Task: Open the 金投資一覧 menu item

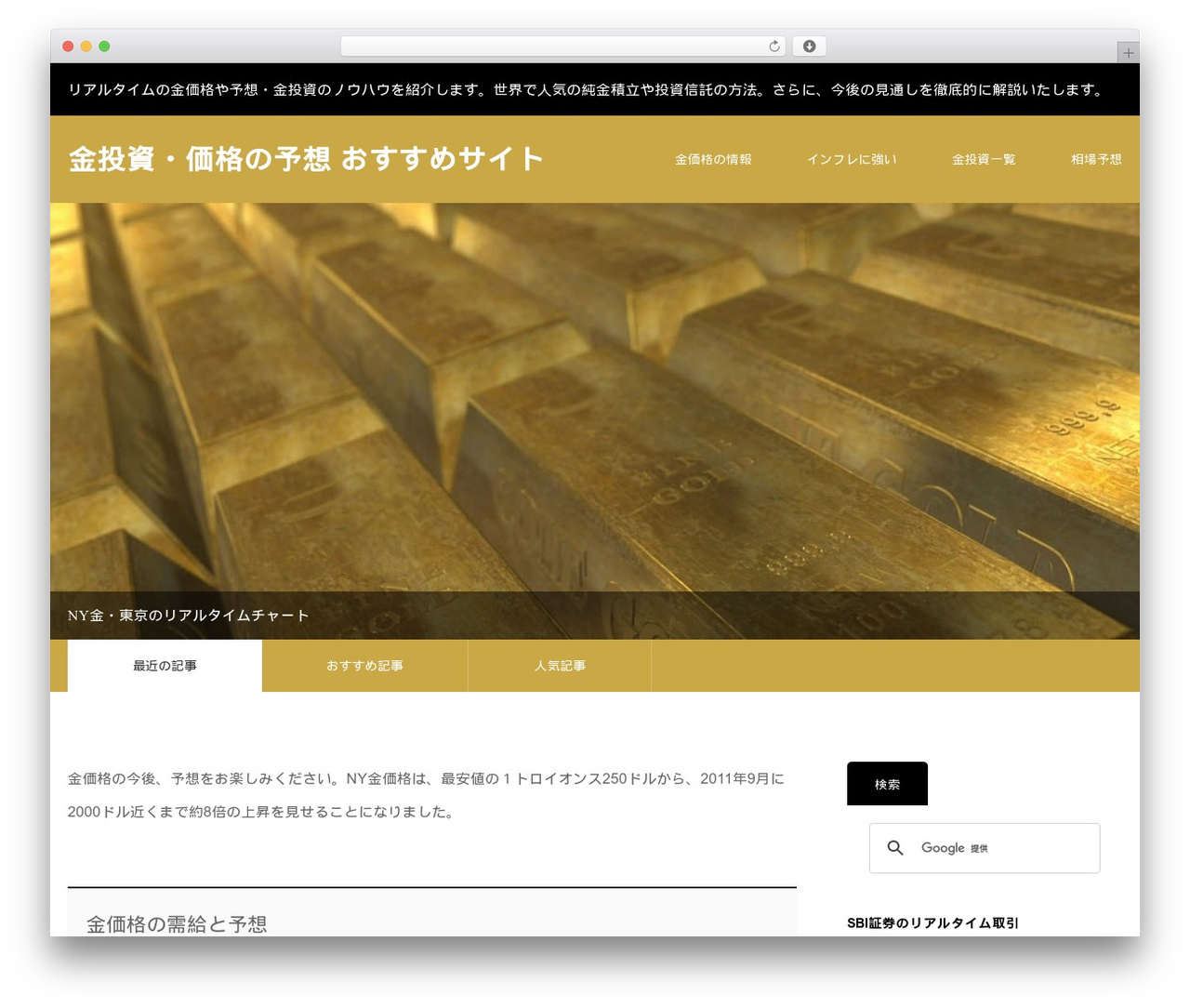Action: (984, 160)
